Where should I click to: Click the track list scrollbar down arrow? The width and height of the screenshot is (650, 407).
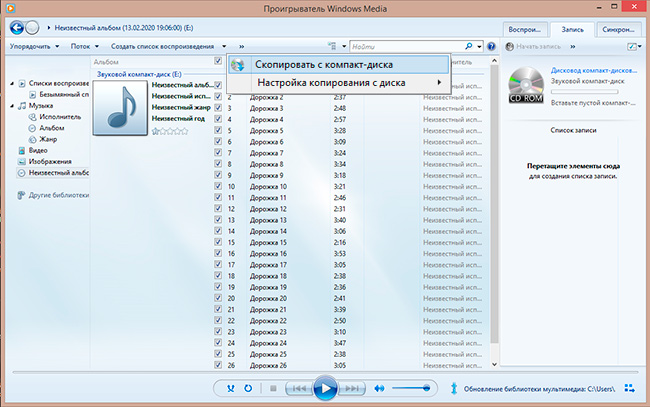coord(494,364)
